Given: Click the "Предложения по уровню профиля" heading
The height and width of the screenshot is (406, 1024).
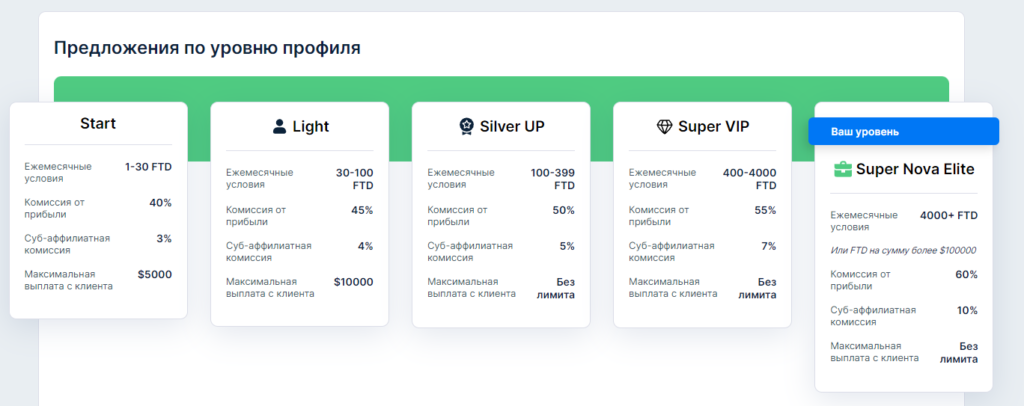Looking at the screenshot, I should [x=207, y=48].
